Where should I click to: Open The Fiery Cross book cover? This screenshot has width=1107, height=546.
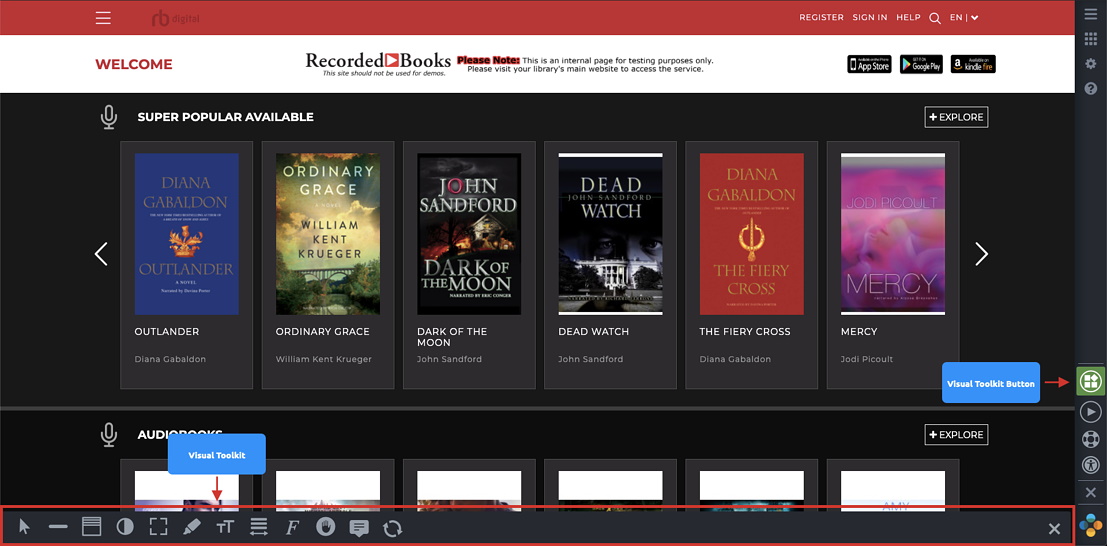click(752, 234)
